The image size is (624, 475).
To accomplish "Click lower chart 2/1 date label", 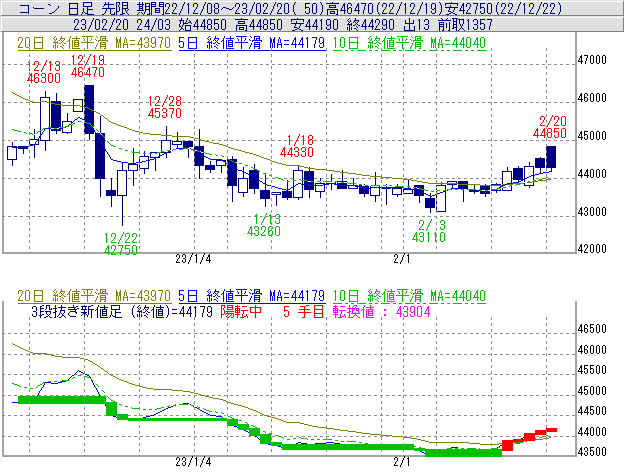I will tap(402, 462).
